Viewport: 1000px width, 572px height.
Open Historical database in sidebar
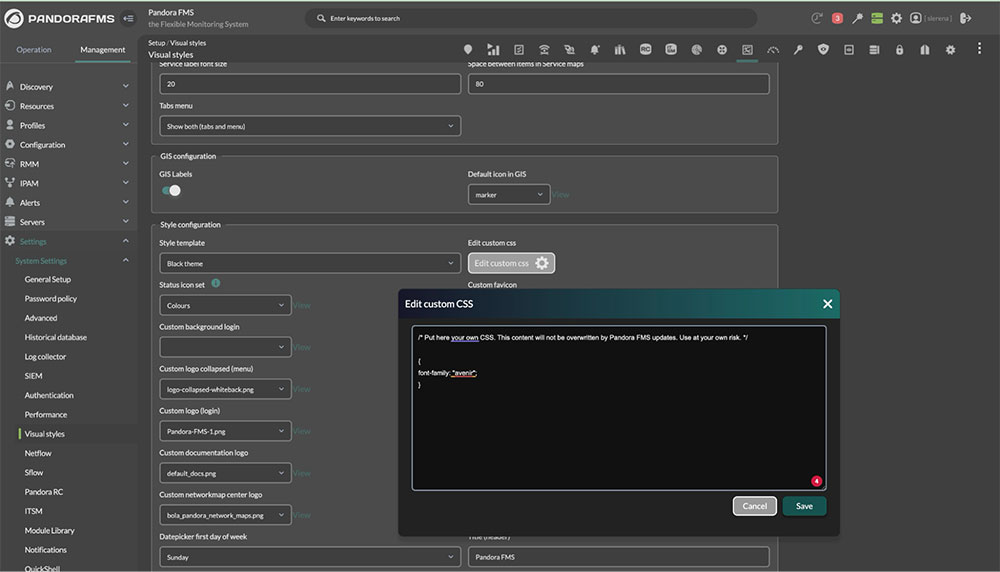point(55,337)
